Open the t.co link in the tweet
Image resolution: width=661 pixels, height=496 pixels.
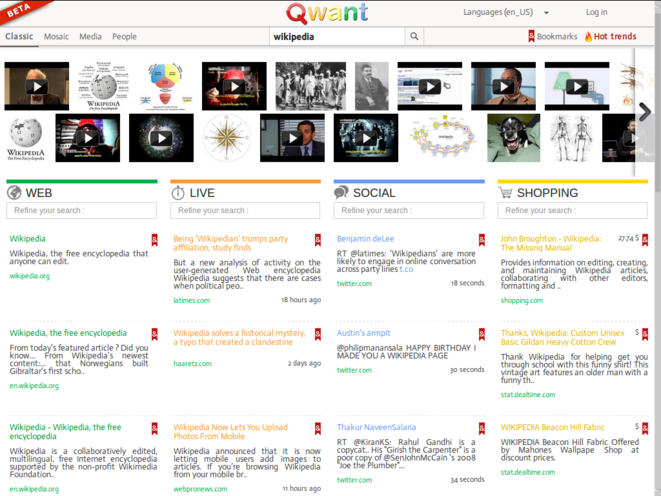point(406,269)
